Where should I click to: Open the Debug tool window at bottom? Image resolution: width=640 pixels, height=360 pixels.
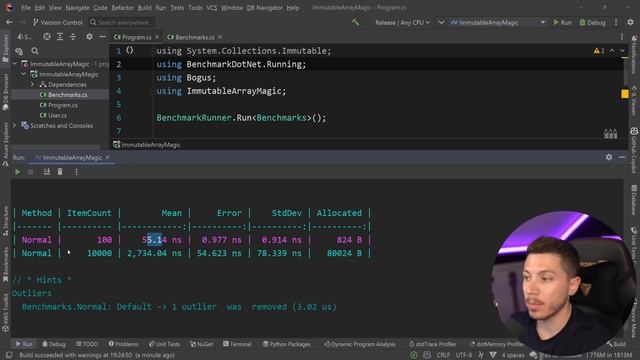[x=54, y=344]
